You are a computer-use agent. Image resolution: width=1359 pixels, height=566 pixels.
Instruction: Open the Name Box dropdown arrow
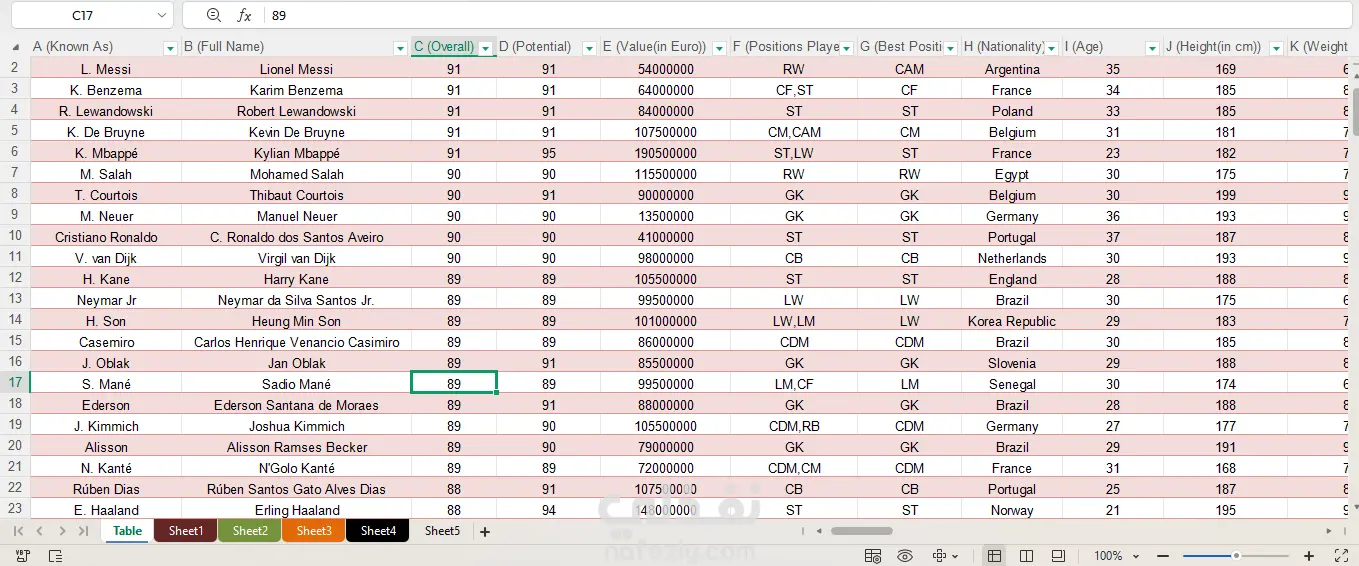163,16
